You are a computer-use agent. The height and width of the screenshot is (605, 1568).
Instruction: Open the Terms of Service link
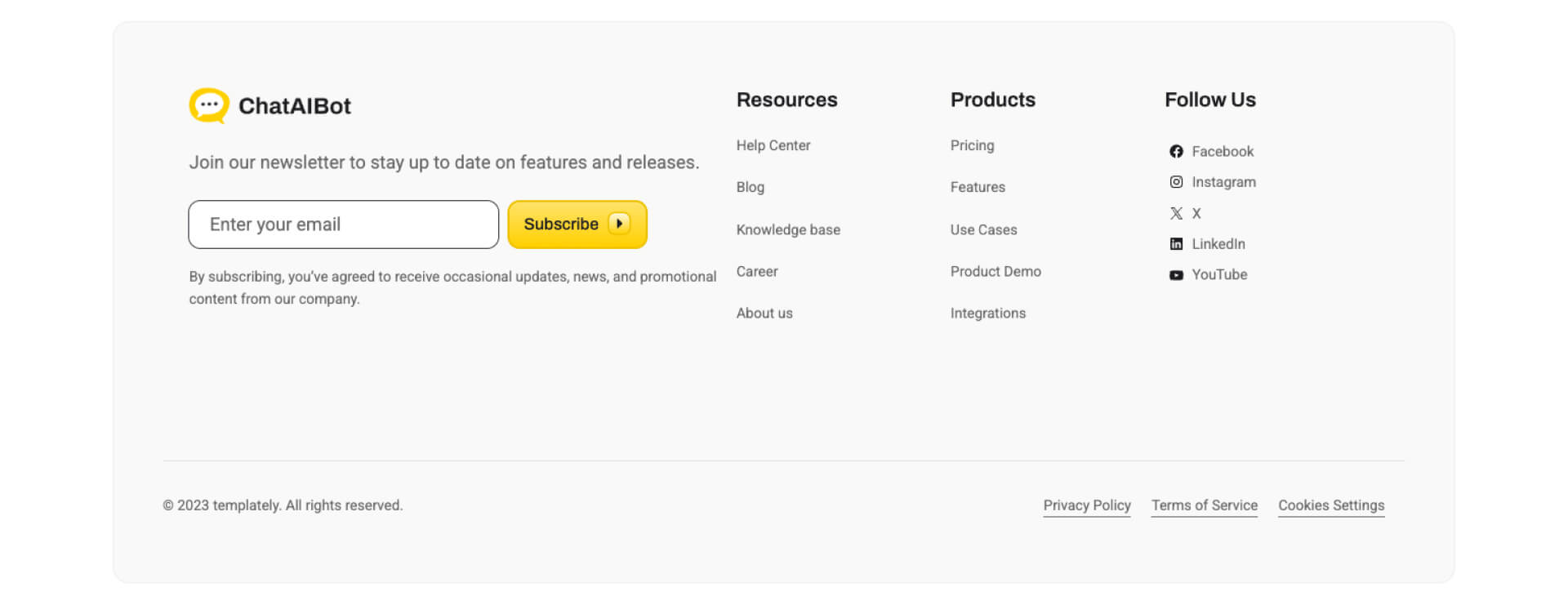1205,505
